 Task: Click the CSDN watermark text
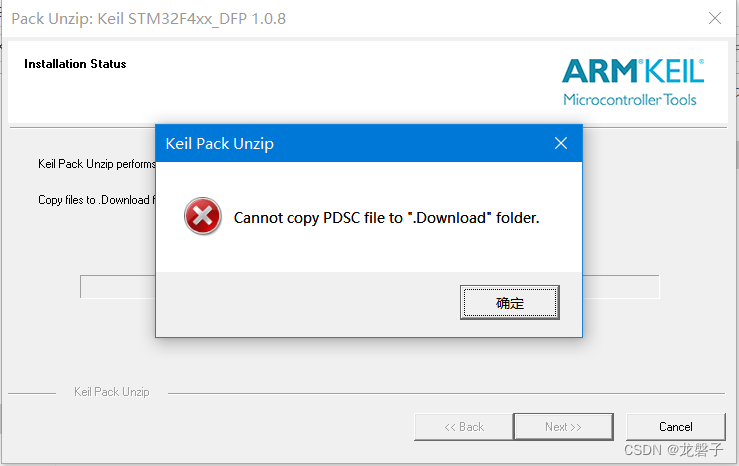(x=673, y=450)
